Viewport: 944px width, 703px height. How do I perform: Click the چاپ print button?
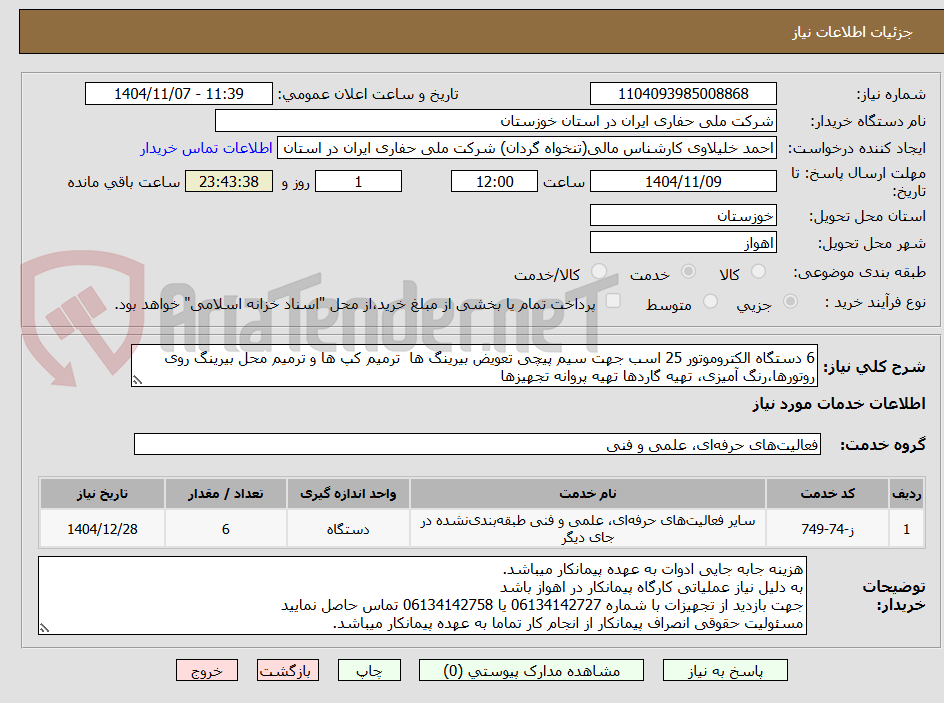point(369,670)
